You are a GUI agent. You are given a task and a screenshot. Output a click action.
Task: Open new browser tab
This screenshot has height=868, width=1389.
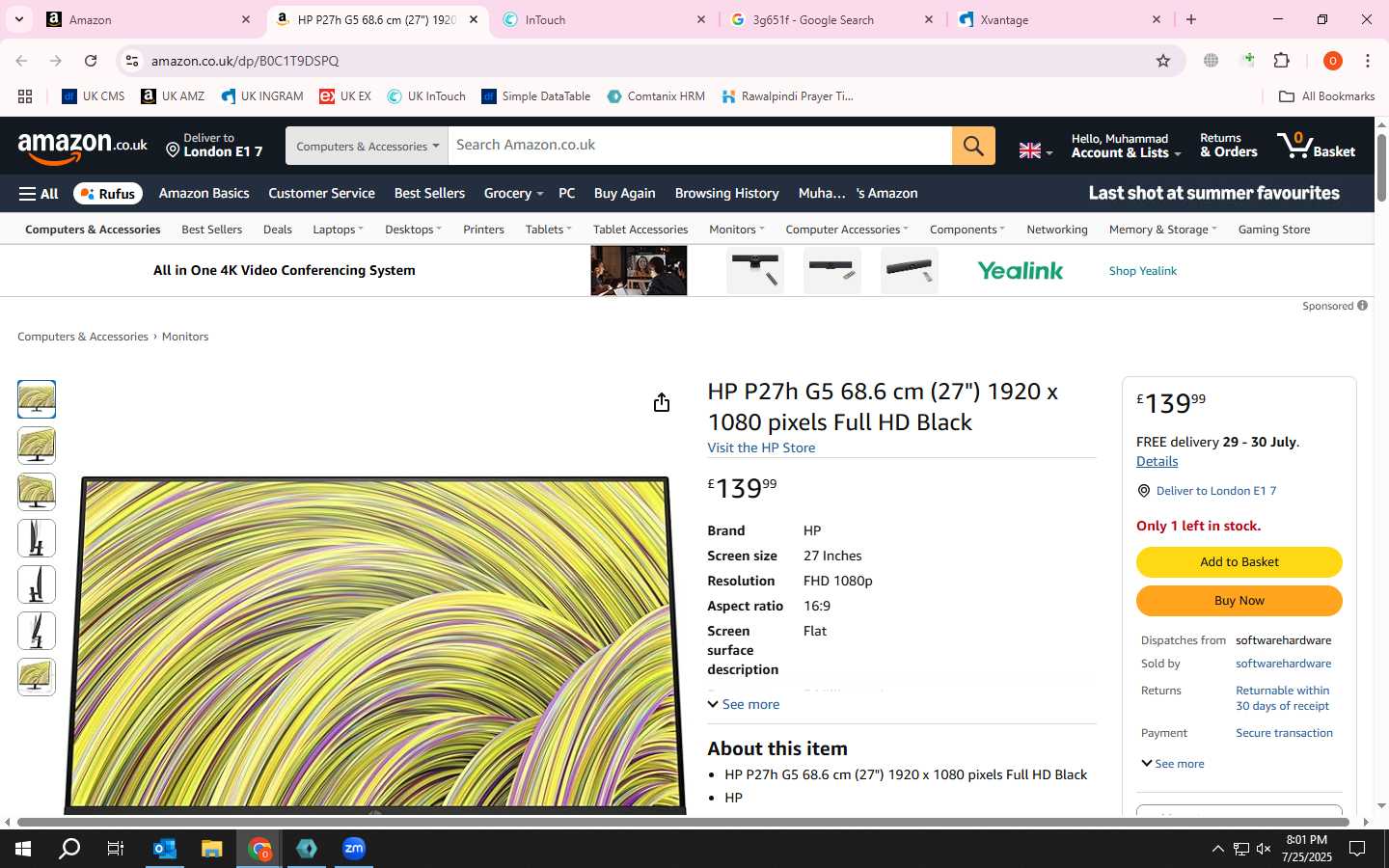pos(1191,19)
